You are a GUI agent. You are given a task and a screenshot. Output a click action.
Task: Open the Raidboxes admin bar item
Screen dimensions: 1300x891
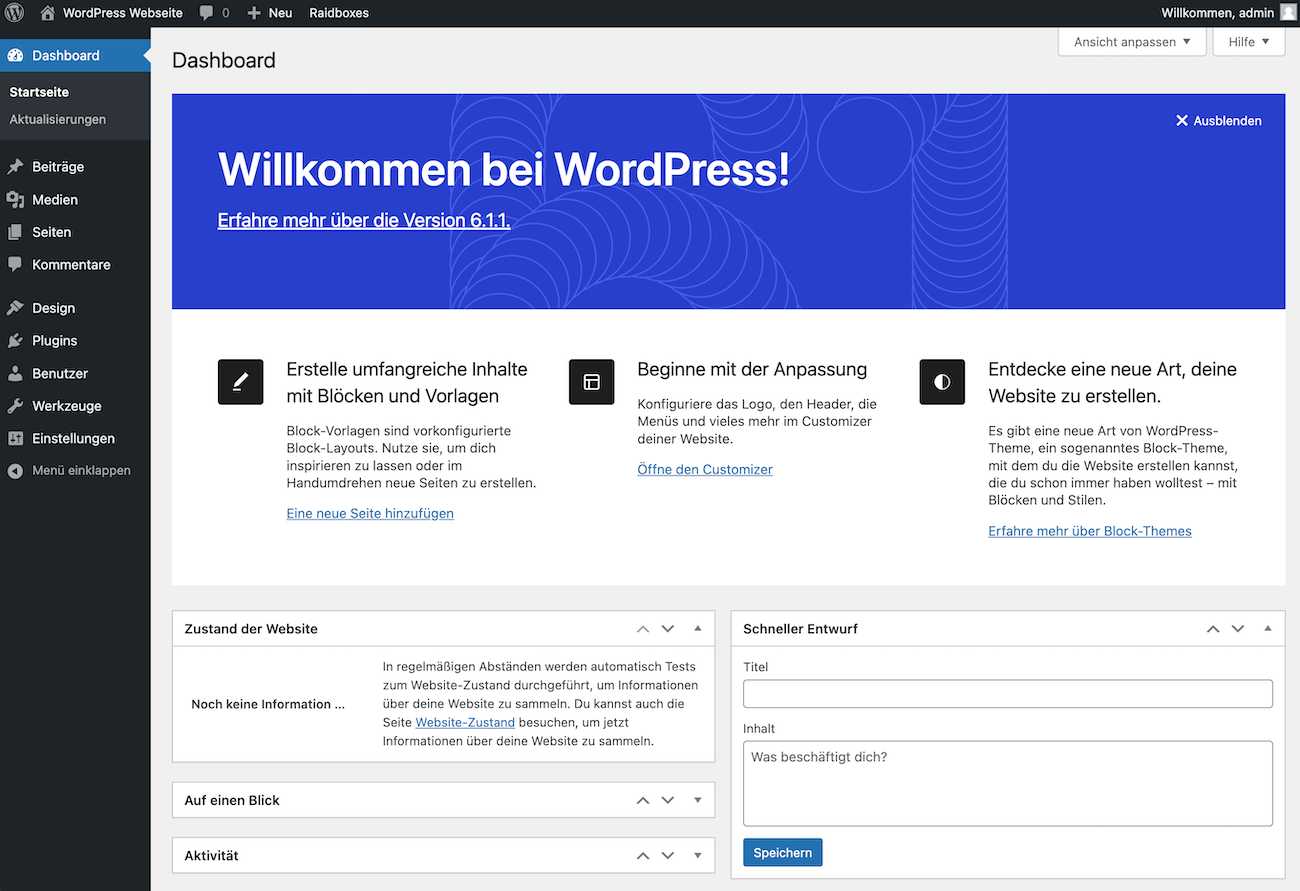pos(339,13)
